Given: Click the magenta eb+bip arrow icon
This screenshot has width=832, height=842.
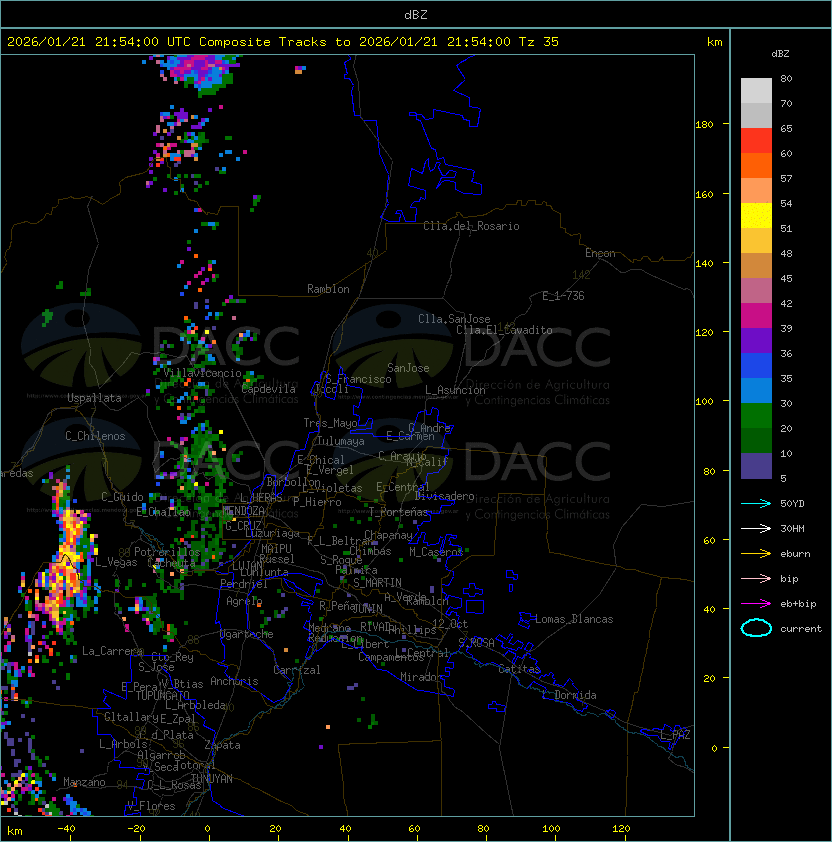Looking at the screenshot, I should pos(756,604).
